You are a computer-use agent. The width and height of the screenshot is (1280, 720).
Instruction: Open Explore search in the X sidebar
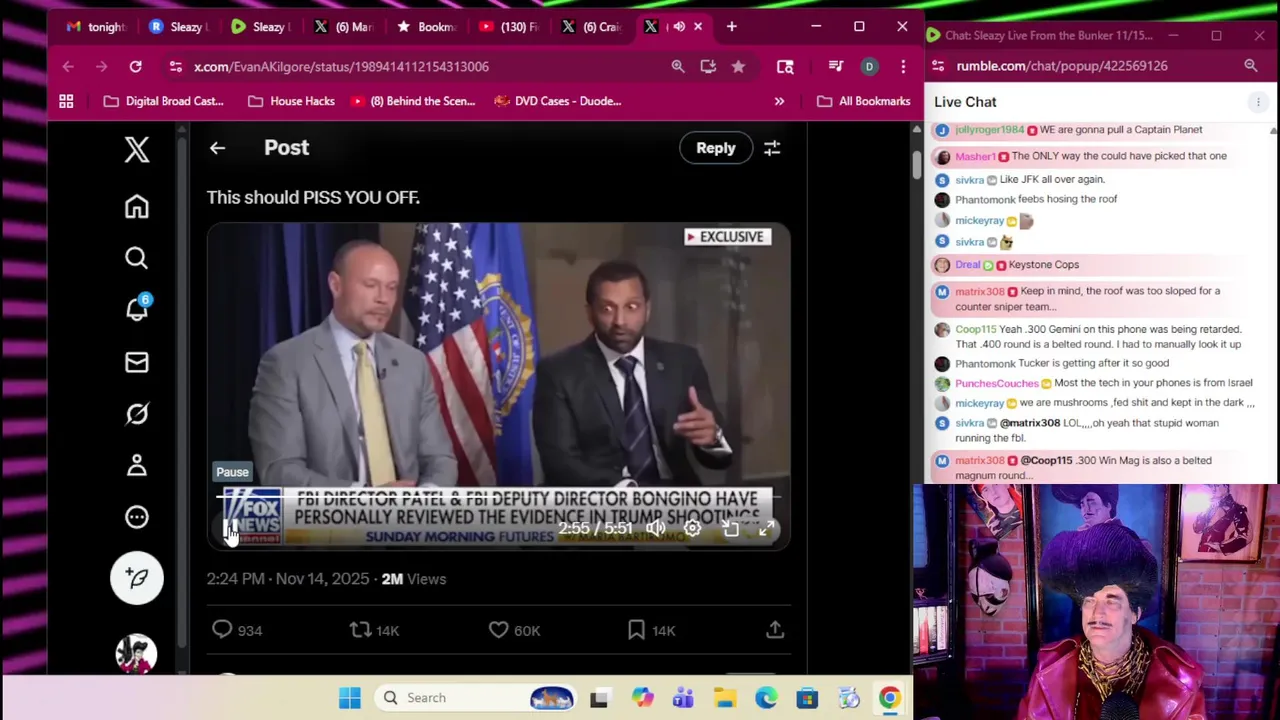[137, 258]
